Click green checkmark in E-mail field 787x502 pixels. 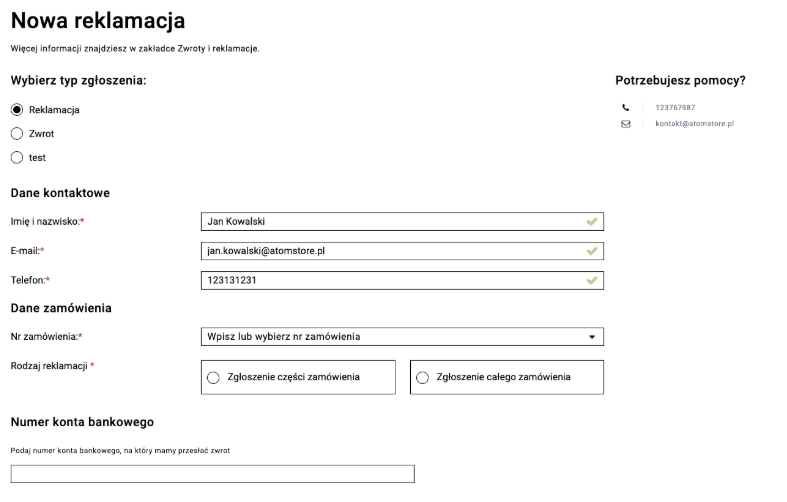point(592,251)
